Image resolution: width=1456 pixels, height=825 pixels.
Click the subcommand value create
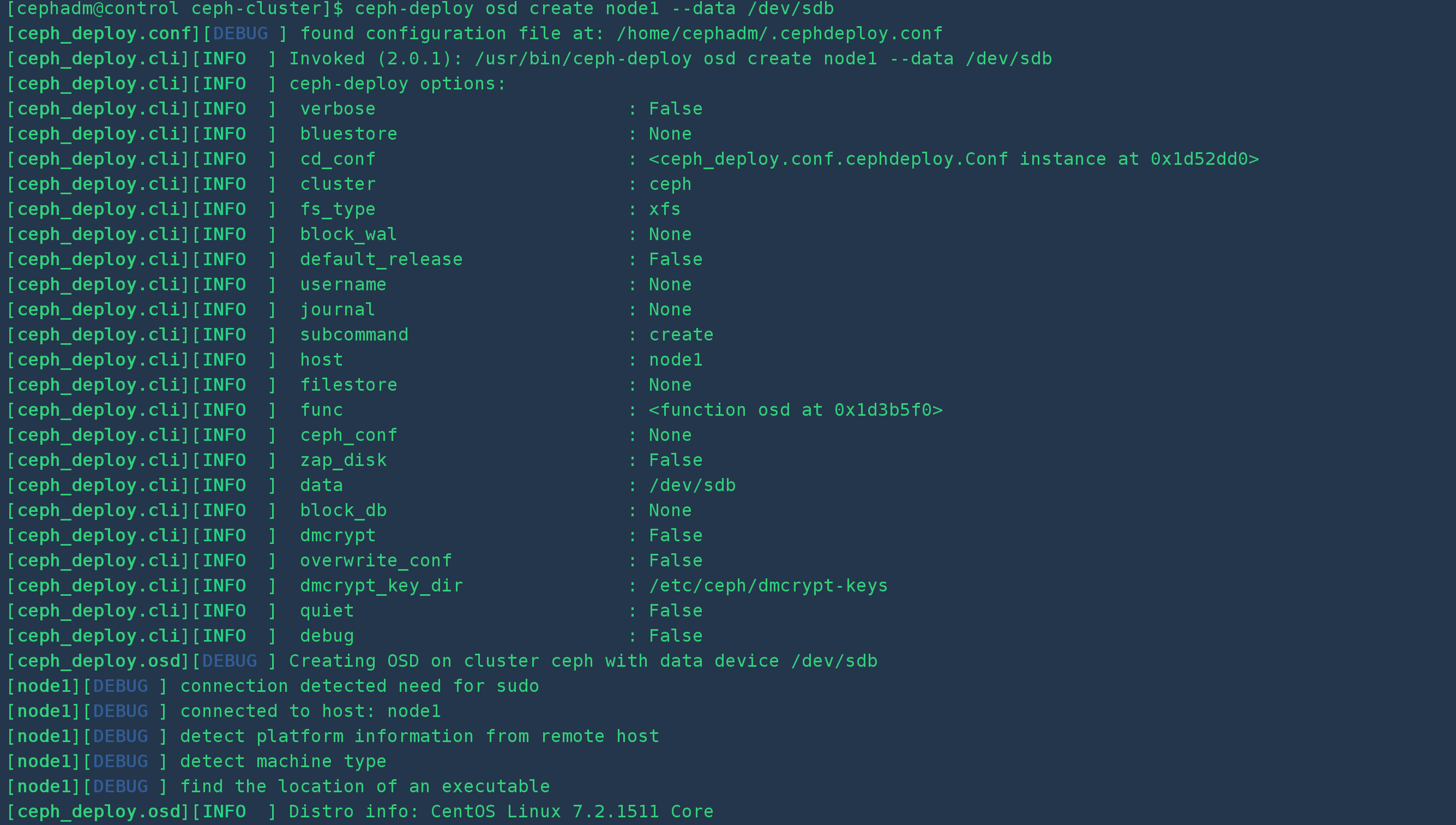tap(681, 335)
